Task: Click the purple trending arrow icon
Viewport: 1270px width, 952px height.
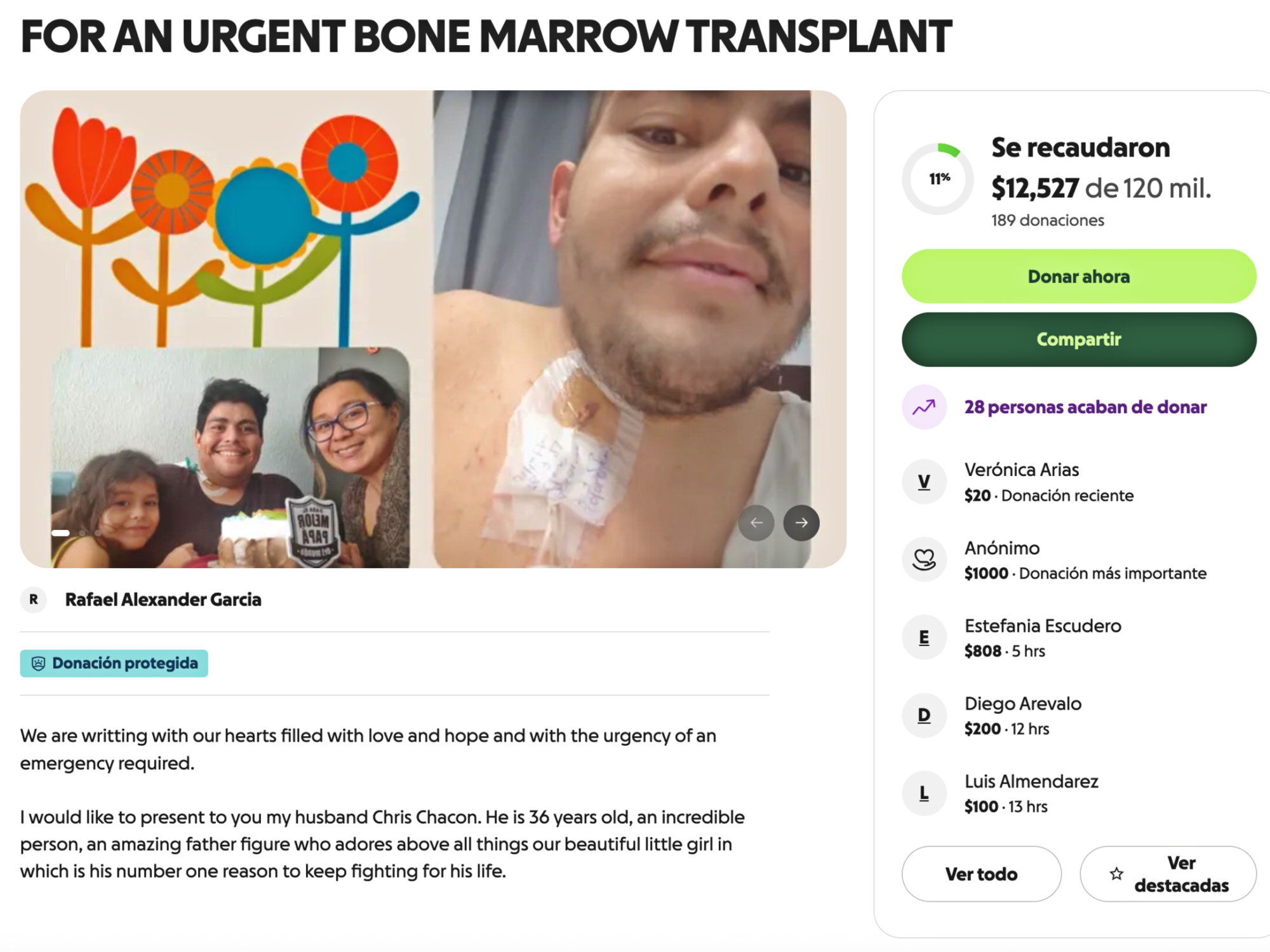Action: coord(924,407)
